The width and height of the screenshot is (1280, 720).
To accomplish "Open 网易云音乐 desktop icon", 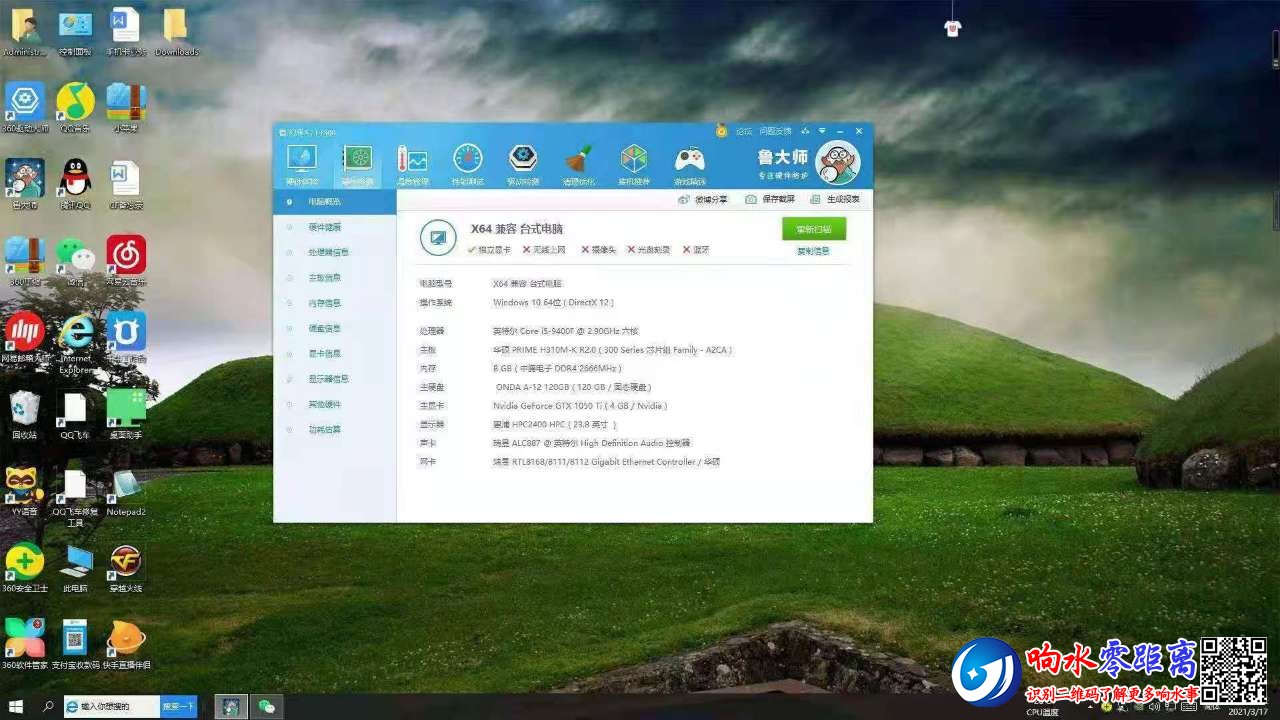I will 126,261.
